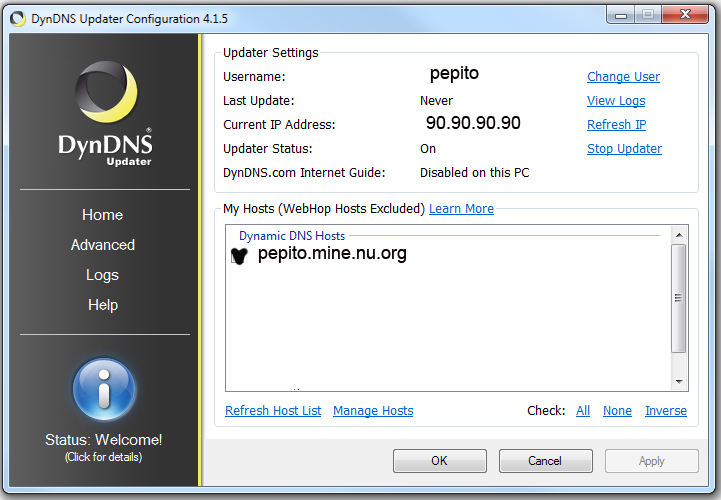Click the Disabled on this PC value

(x=475, y=172)
